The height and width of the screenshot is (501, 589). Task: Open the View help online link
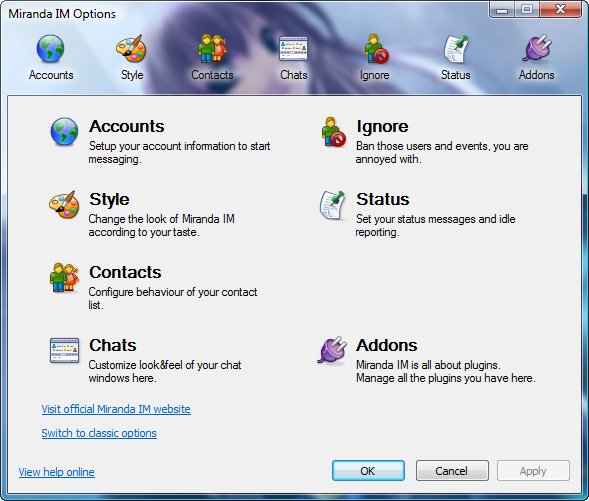pos(57,472)
